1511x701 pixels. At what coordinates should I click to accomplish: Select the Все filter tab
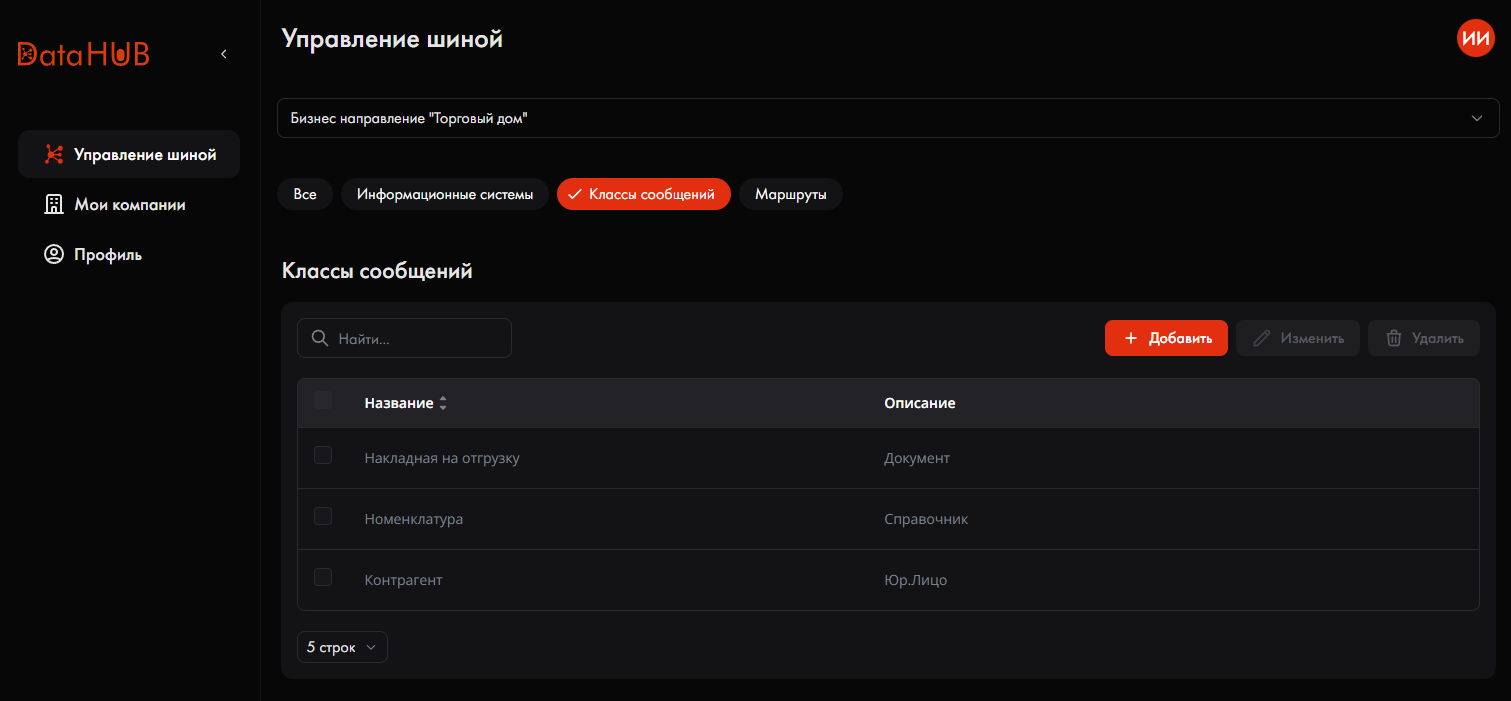click(x=305, y=194)
